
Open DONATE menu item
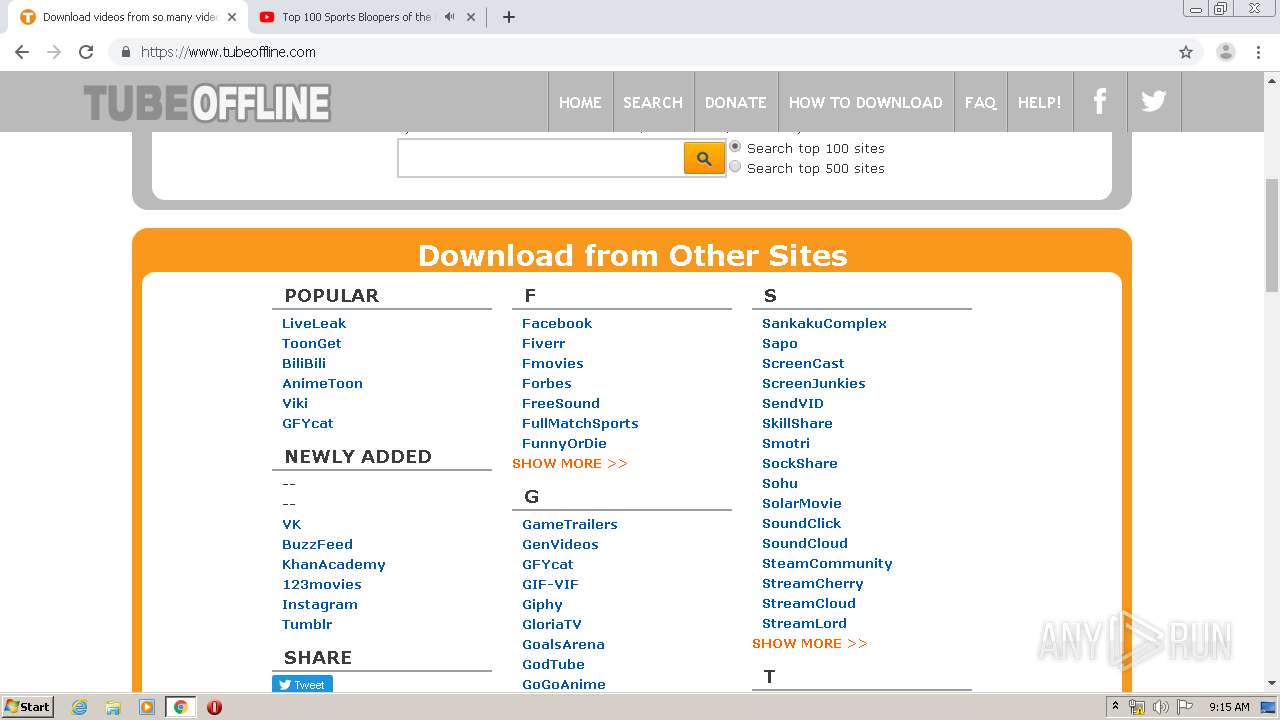coord(735,102)
